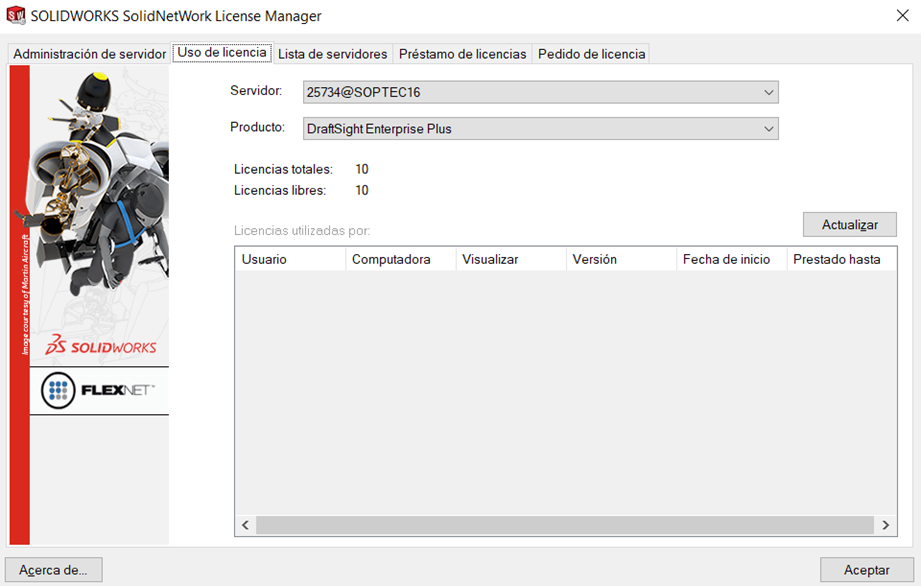This screenshot has height=586, width=921.
Task: Click the Visualizar column header
Action: 511,259
